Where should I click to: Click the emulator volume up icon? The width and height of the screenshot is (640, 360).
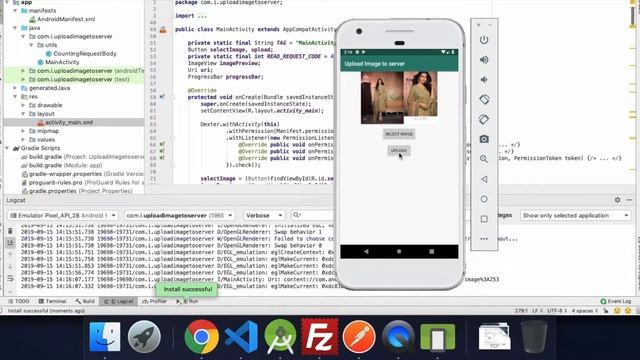pyautogui.click(x=484, y=60)
